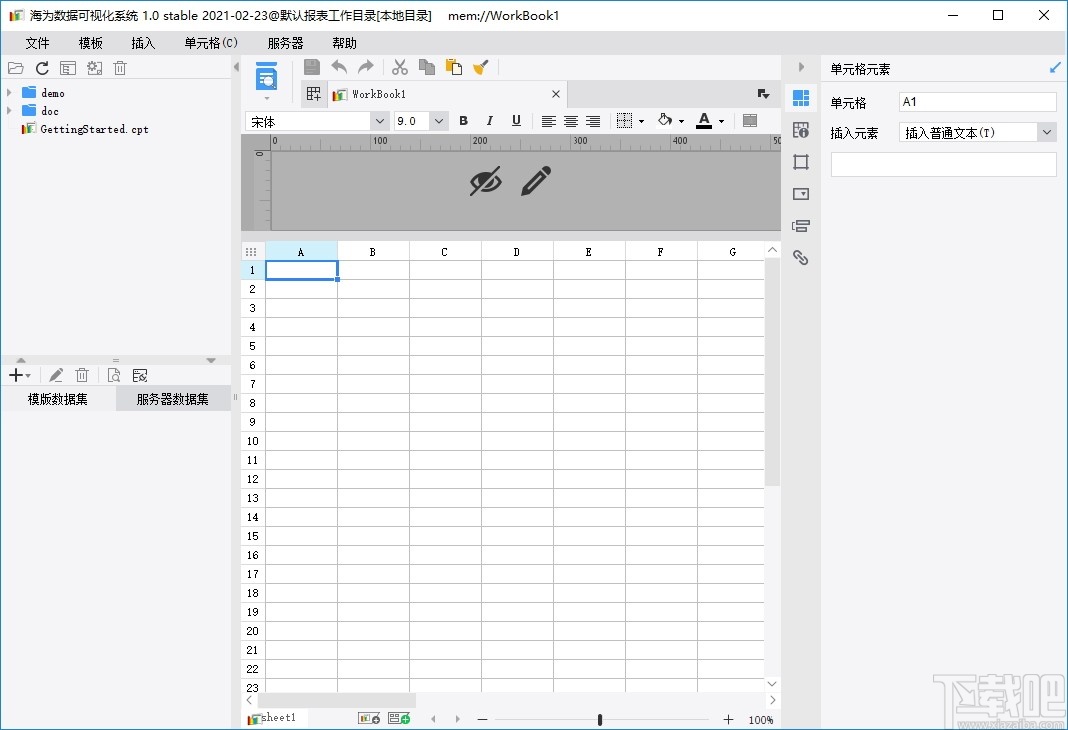Toggle italic formatting
This screenshot has width=1068, height=730.
click(489, 121)
